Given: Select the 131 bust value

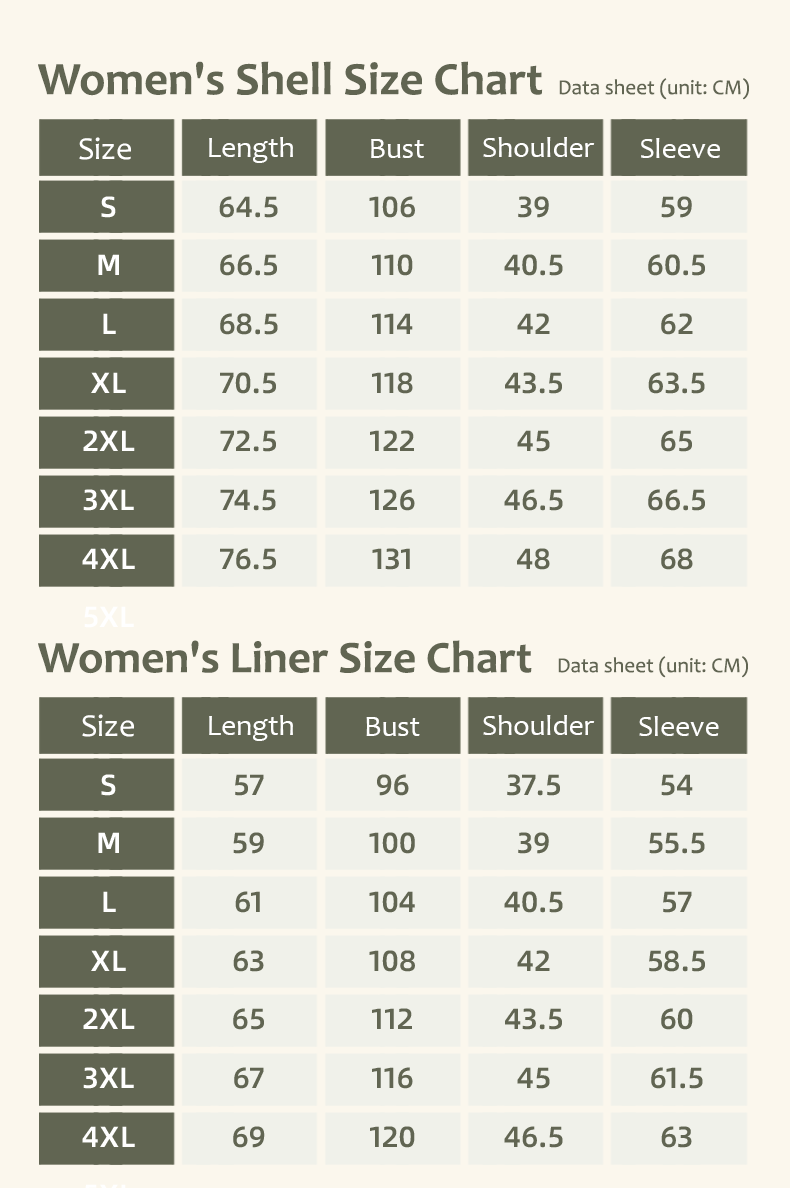Looking at the screenshot, I should pyautogui.click(x=392, y=560).
